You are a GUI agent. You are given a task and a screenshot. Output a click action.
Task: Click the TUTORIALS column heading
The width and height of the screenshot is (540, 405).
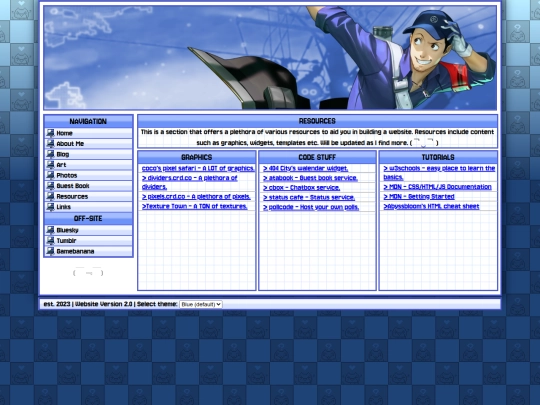pyautogui.click(x=438, y=157)
